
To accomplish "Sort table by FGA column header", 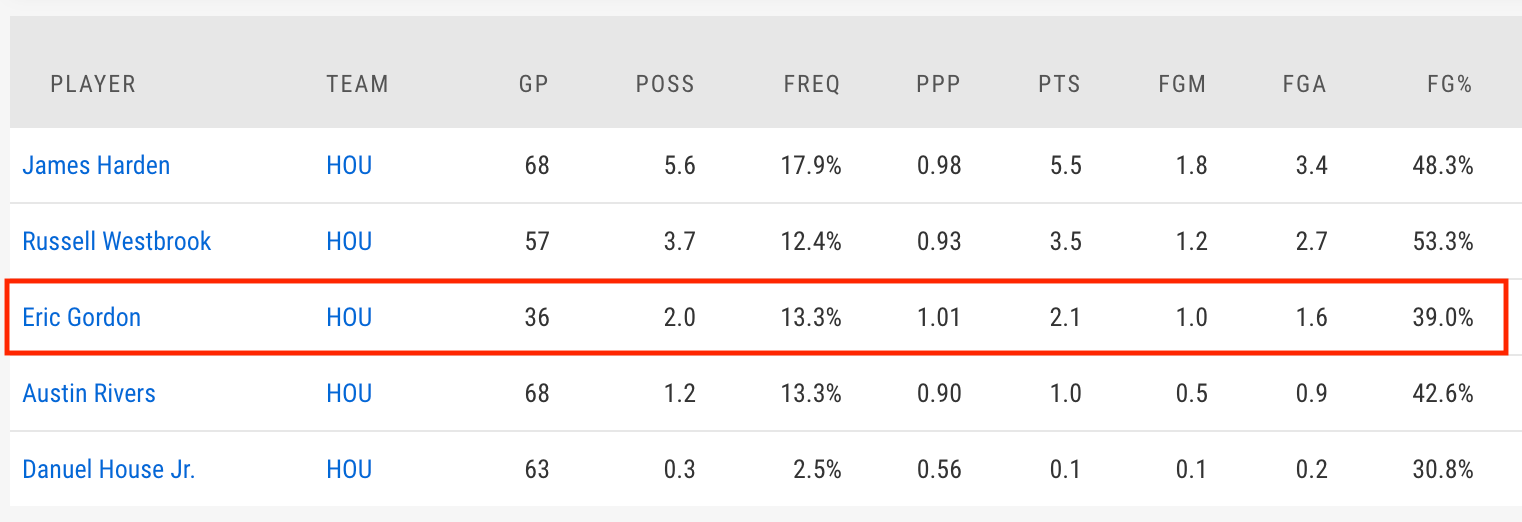I will tap(1305, 84).
